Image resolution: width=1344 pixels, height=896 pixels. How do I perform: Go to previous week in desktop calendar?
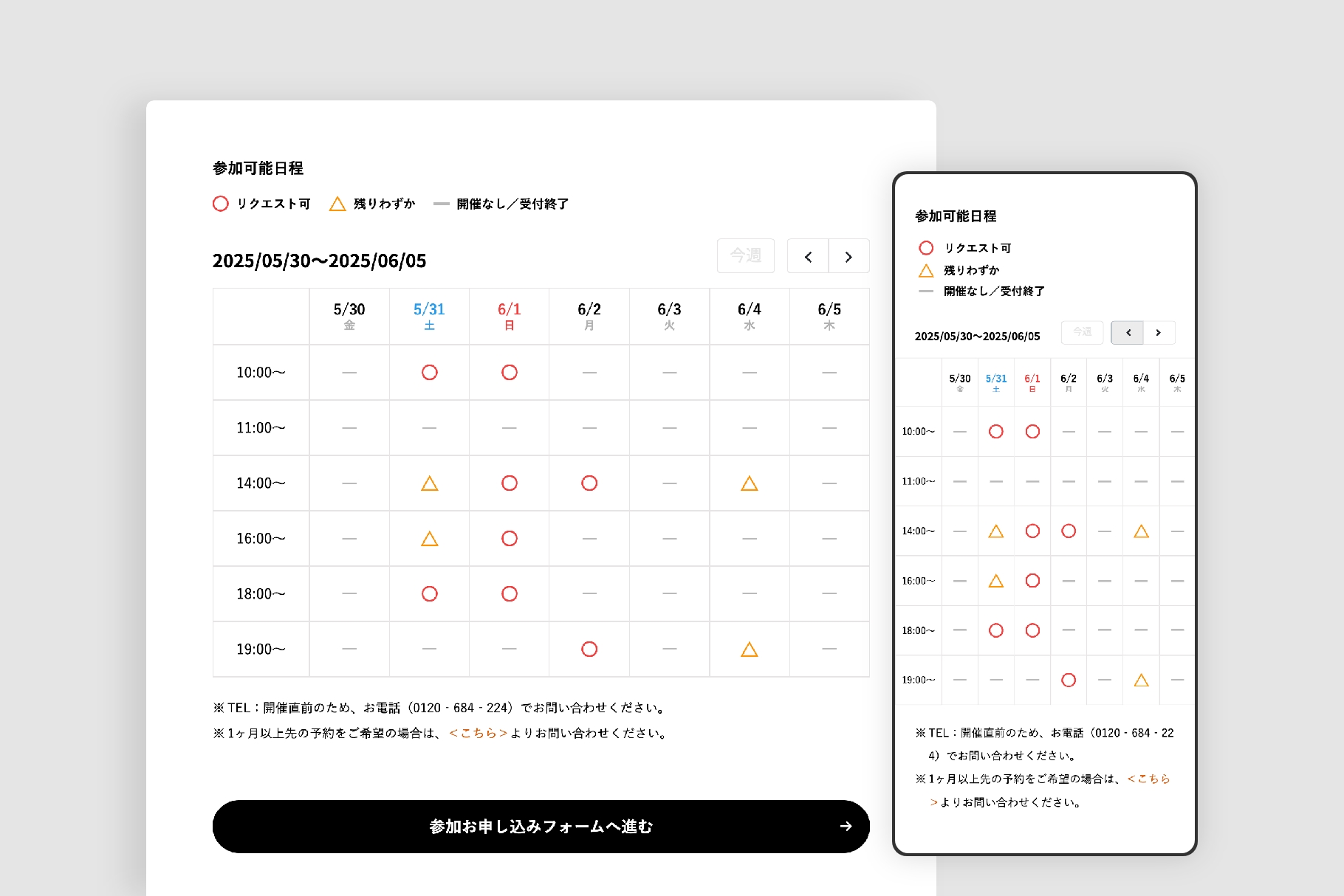[x=808, y=257]
